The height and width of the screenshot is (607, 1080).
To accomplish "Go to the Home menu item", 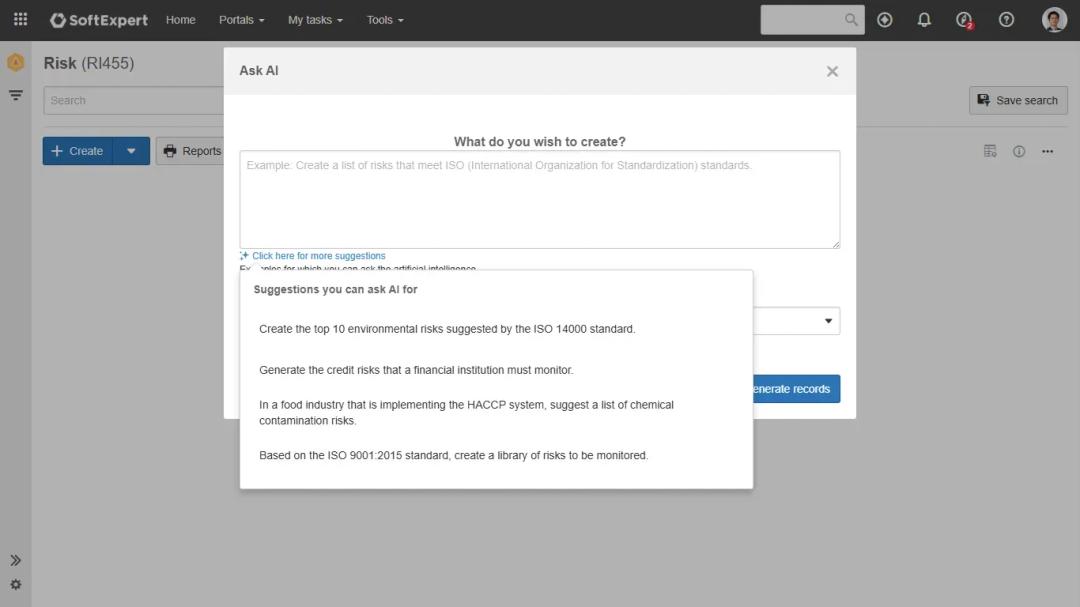I will 180,20.
